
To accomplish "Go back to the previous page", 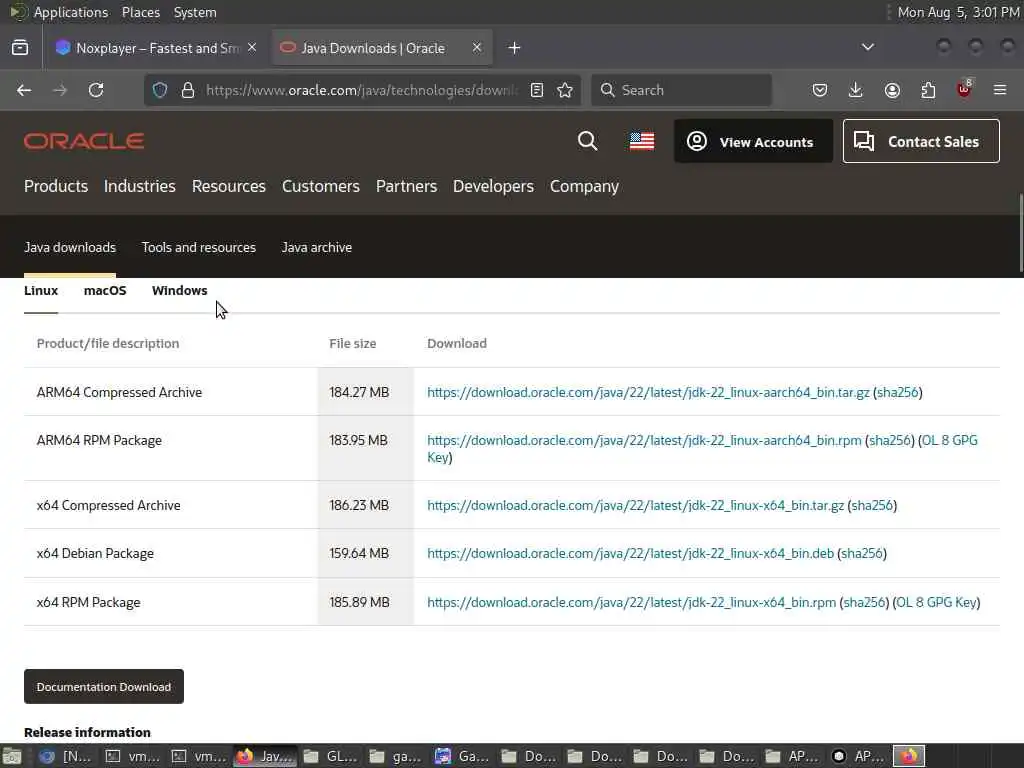I will tap(24, 90).
